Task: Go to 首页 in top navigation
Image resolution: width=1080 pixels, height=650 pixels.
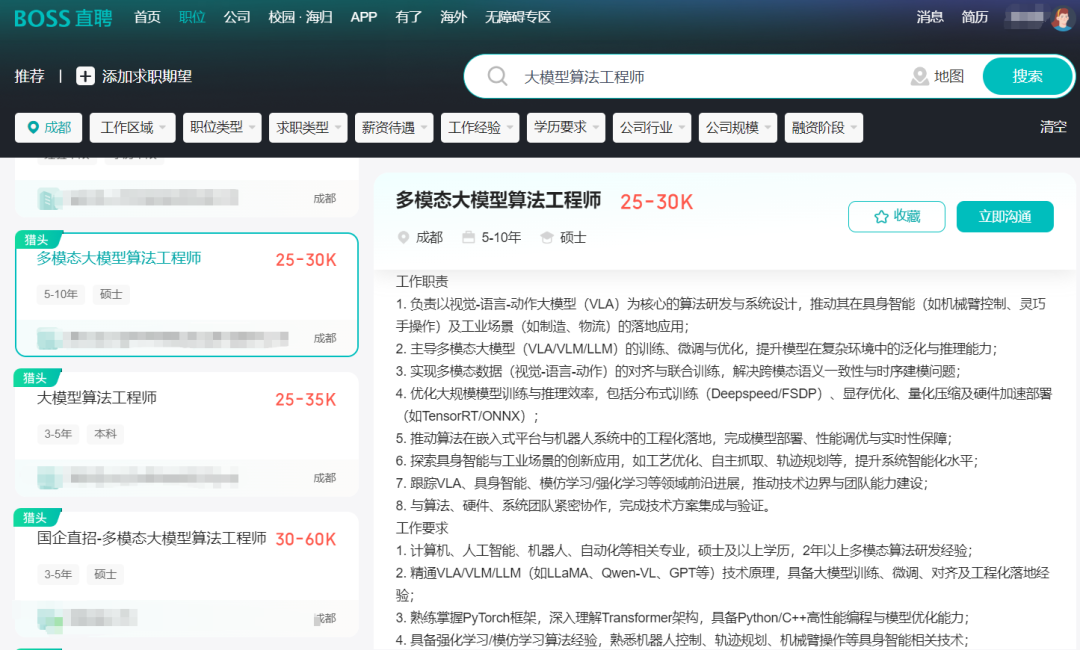Action: click(147, 17)
